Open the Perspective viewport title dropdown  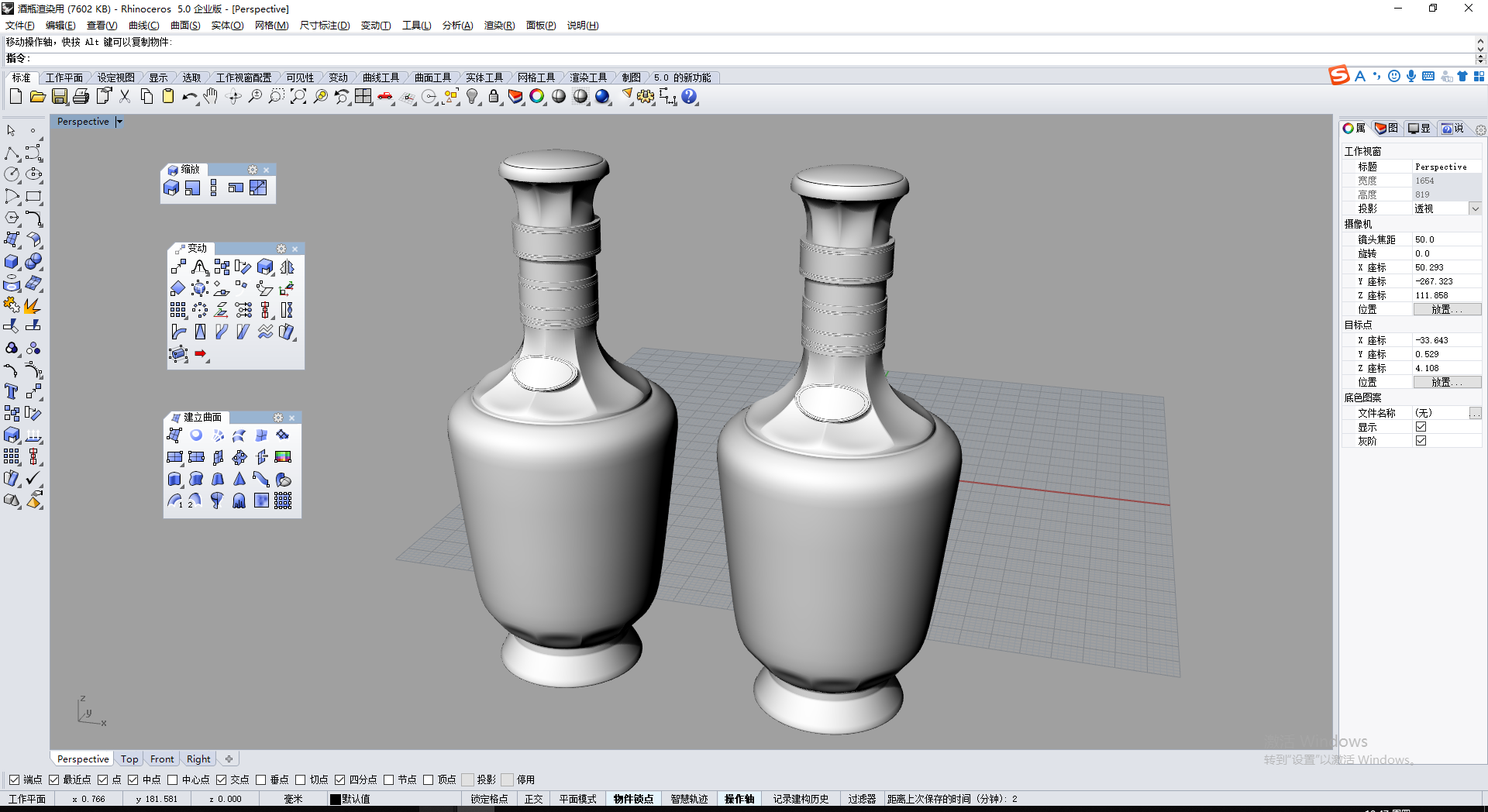pos(119,122)
